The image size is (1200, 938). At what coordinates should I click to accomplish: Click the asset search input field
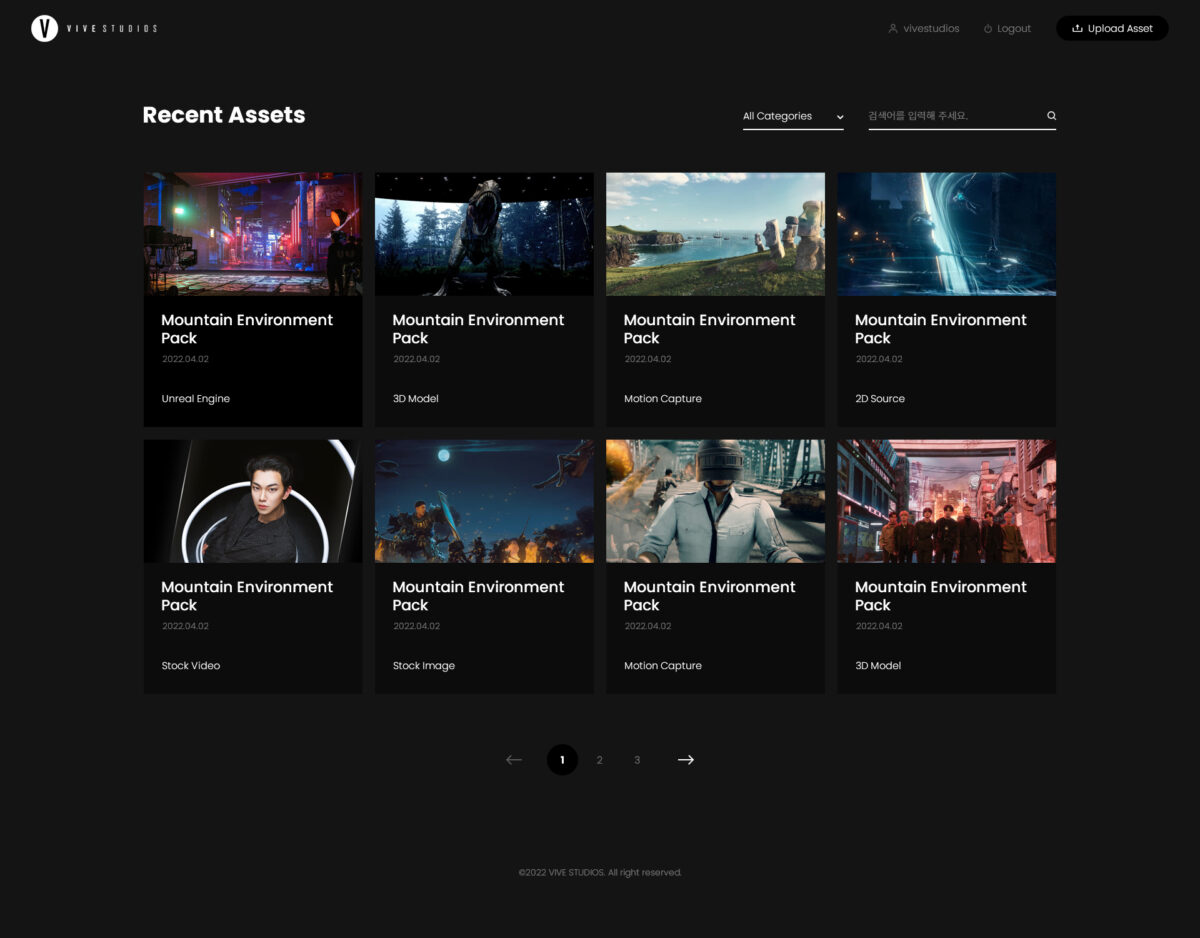[954, 116]
